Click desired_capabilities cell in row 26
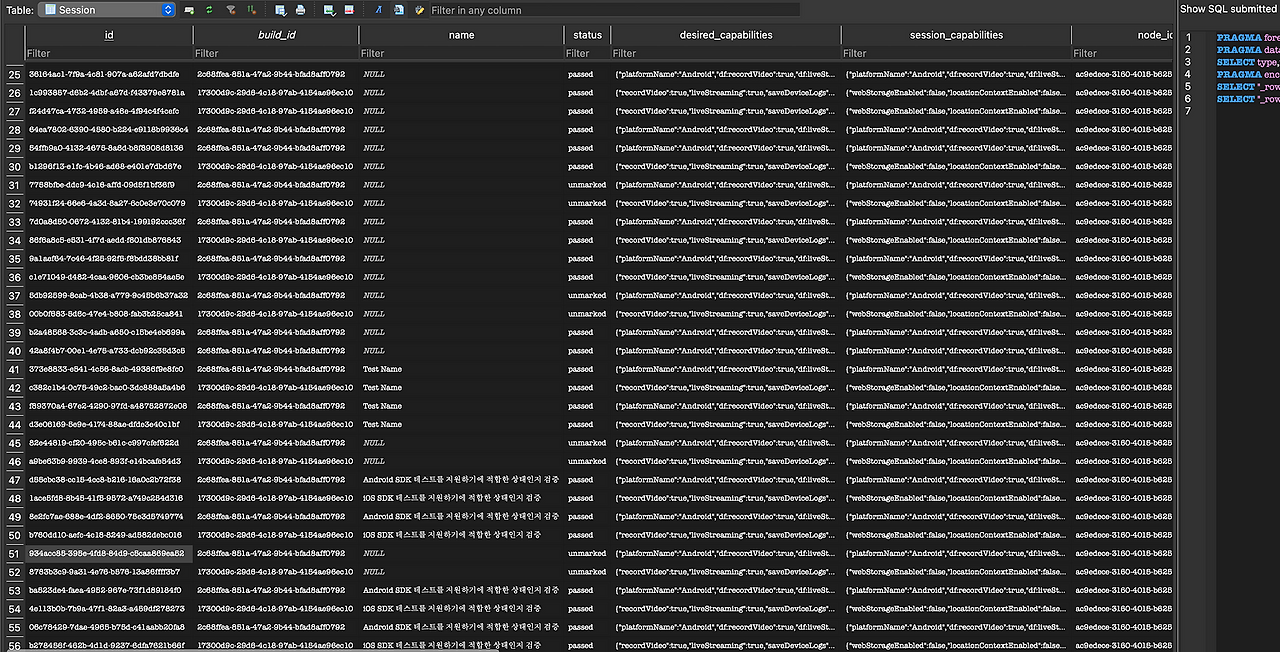This screenshot has width=1280, height=652. pos(726,93)
